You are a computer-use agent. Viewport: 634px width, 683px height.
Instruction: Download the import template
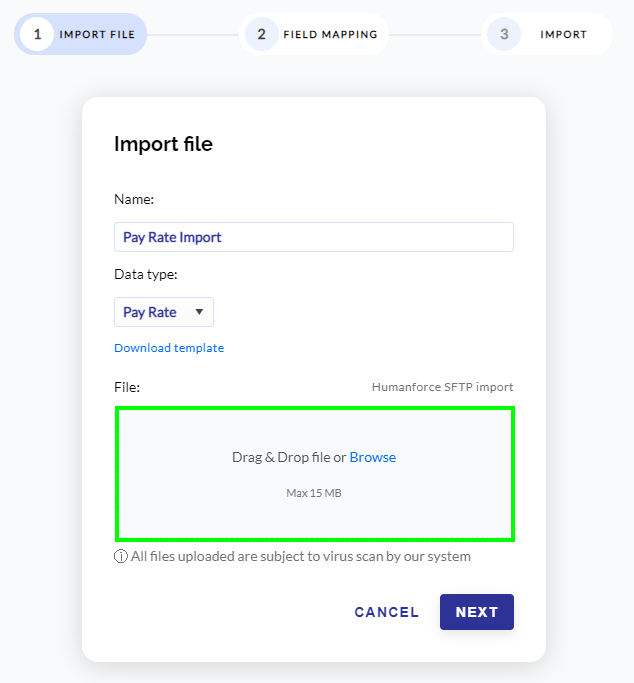(169, 348)
